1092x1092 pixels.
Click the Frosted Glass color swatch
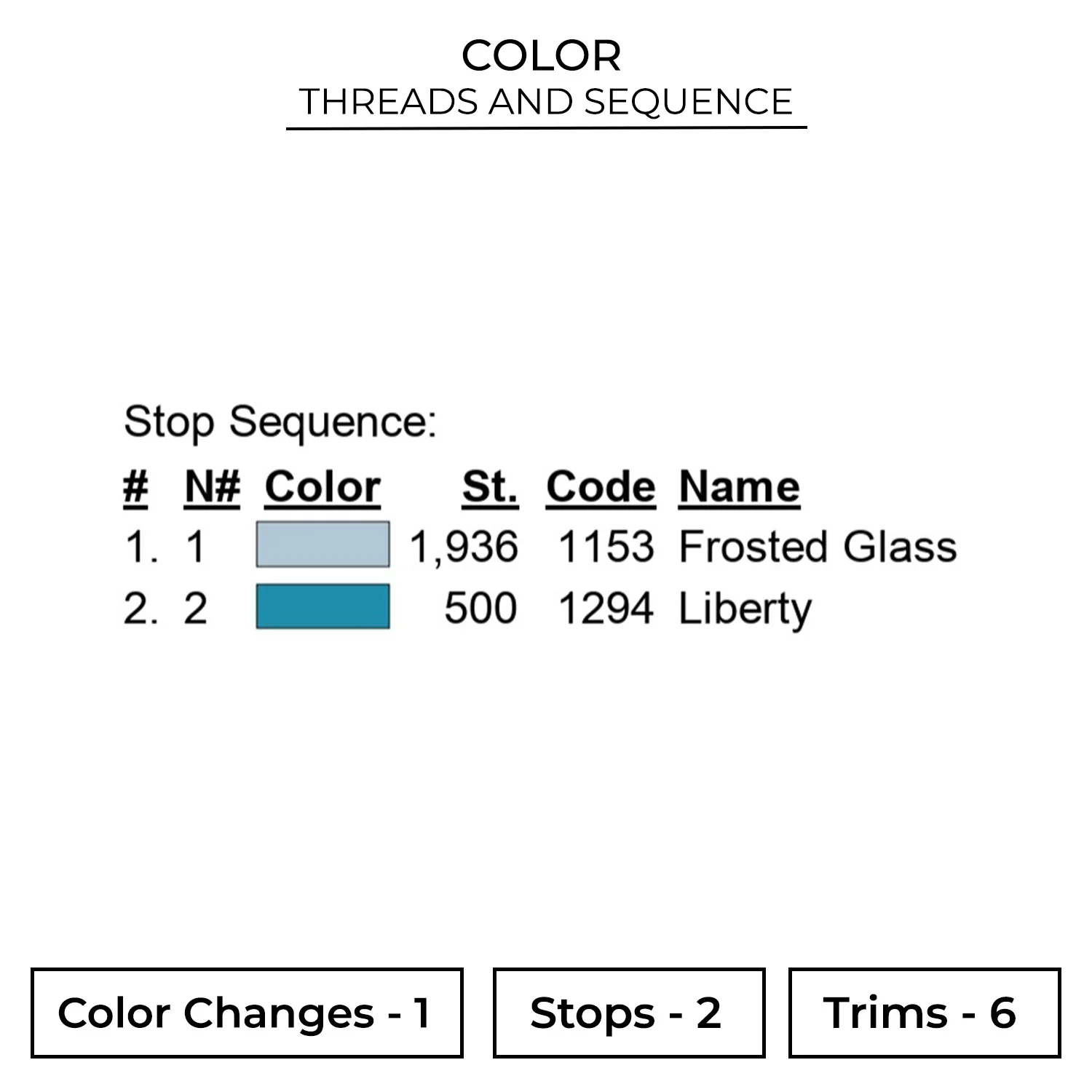coord(323,545)
